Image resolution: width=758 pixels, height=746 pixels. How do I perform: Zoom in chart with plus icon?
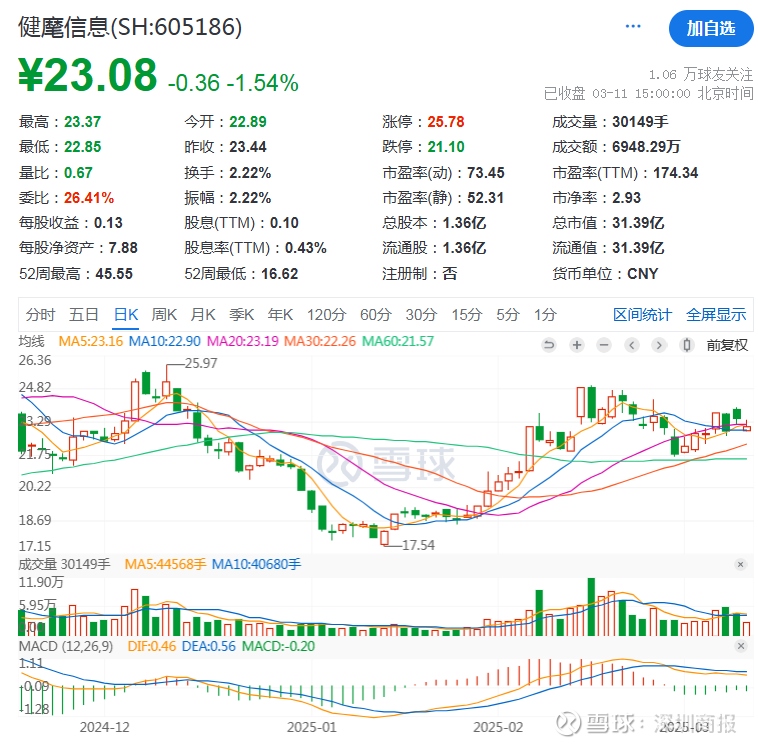point(576,345)
